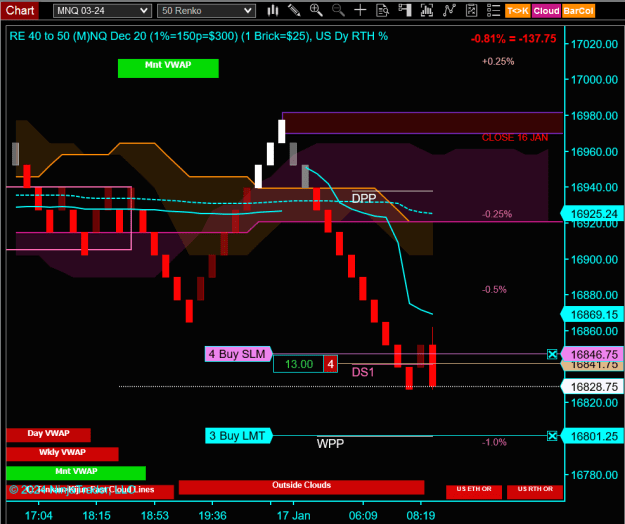Select the 4 Buy SLM order label
This screenshot has height=524, width=625.
click(238, 354)
